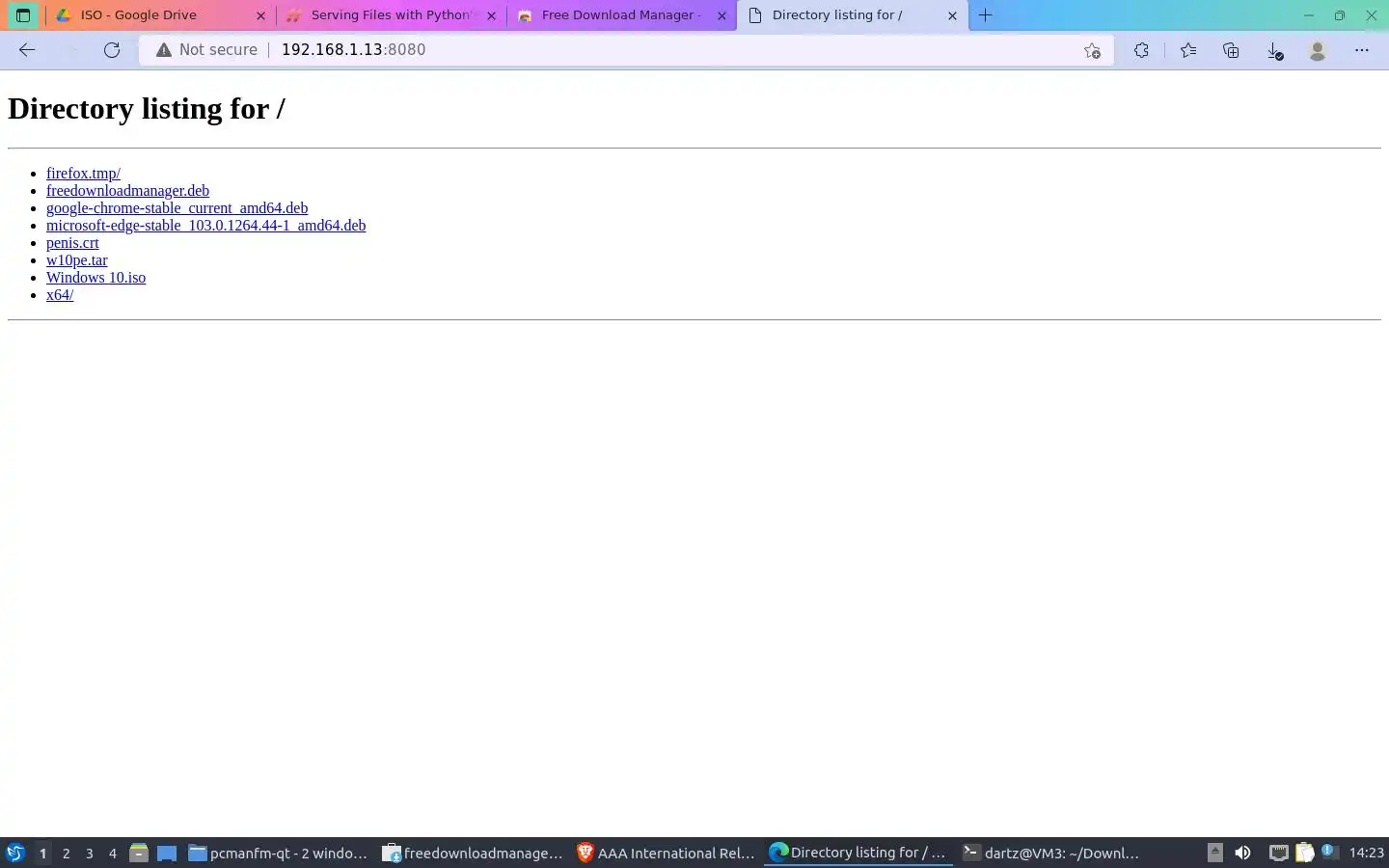This screenshot has height=868, width=1389.
Task: Switch to virtual desktop 4
Action: pos(113,853)
